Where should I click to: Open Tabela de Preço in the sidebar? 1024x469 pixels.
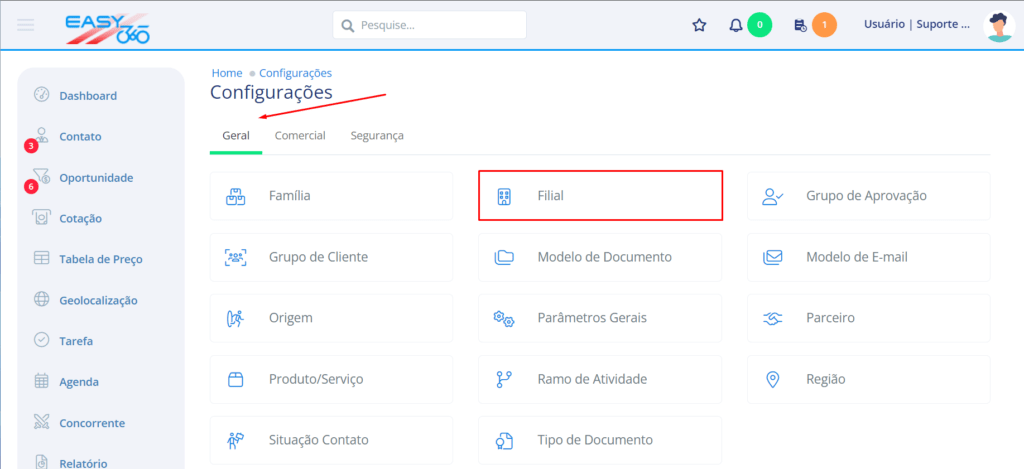pos(101,259)
